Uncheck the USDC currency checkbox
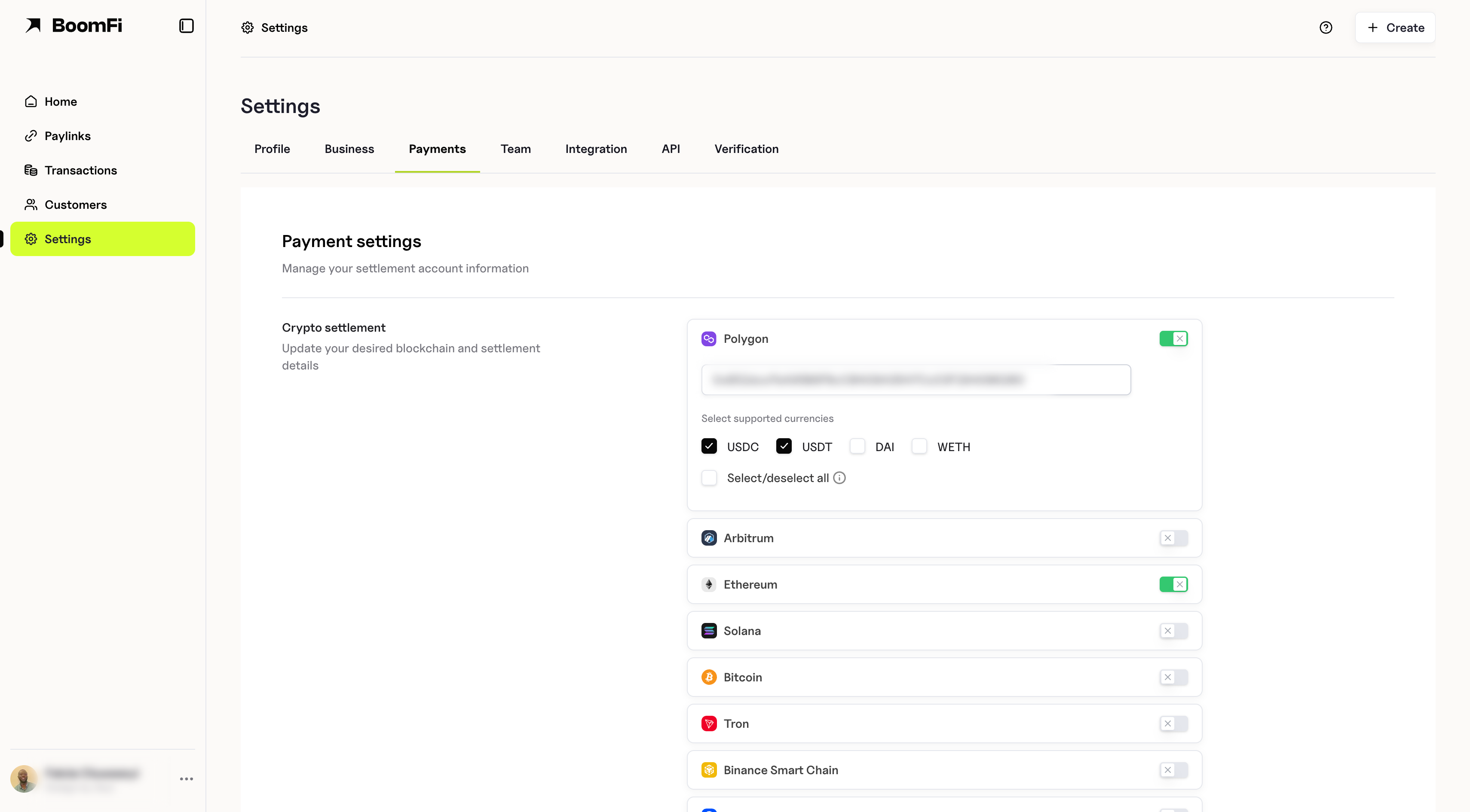This screenshot has width=1470, height=812. coord(708,446)
